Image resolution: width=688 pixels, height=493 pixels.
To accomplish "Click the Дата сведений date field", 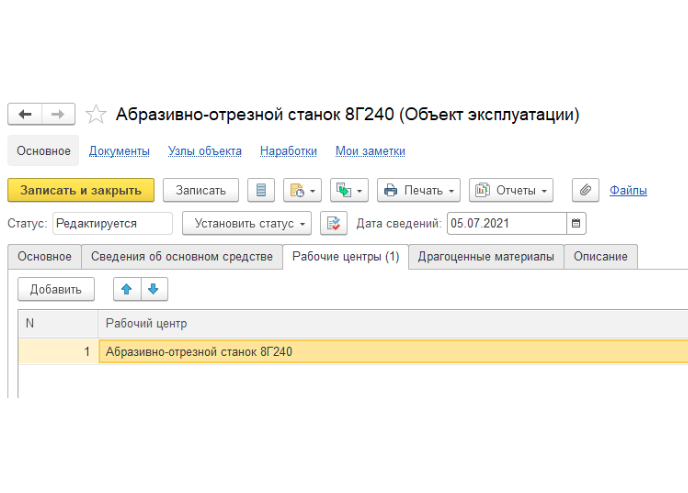I will tap(507, 224).
